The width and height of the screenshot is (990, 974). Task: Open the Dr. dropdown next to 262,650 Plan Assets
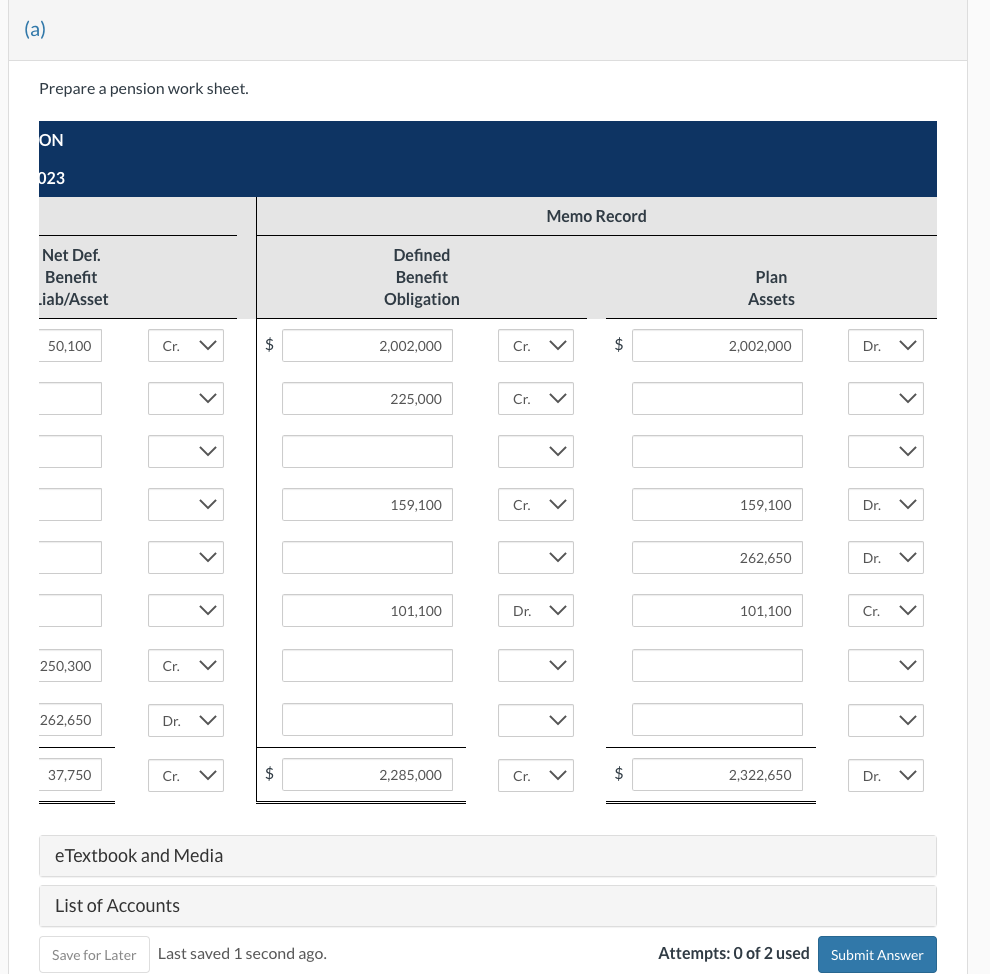(886, 557)
